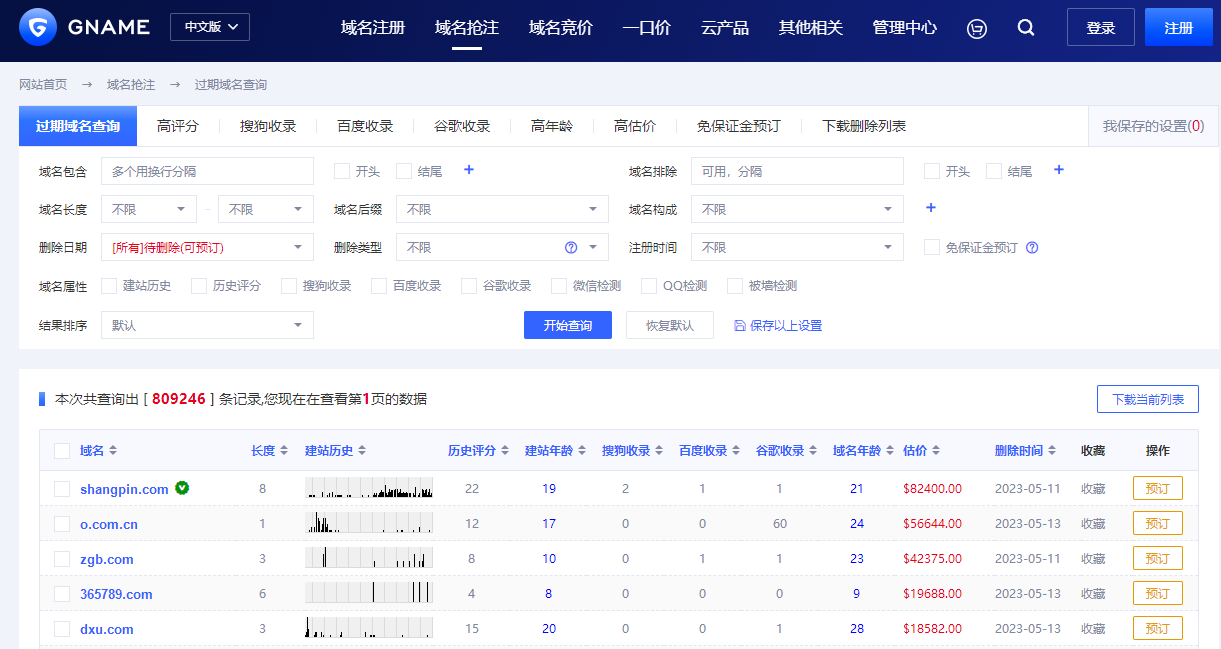Screen dimensions: 1221x649
Task: Open the 结果排序 dropdown showing 默认
Action: (207, 325)
